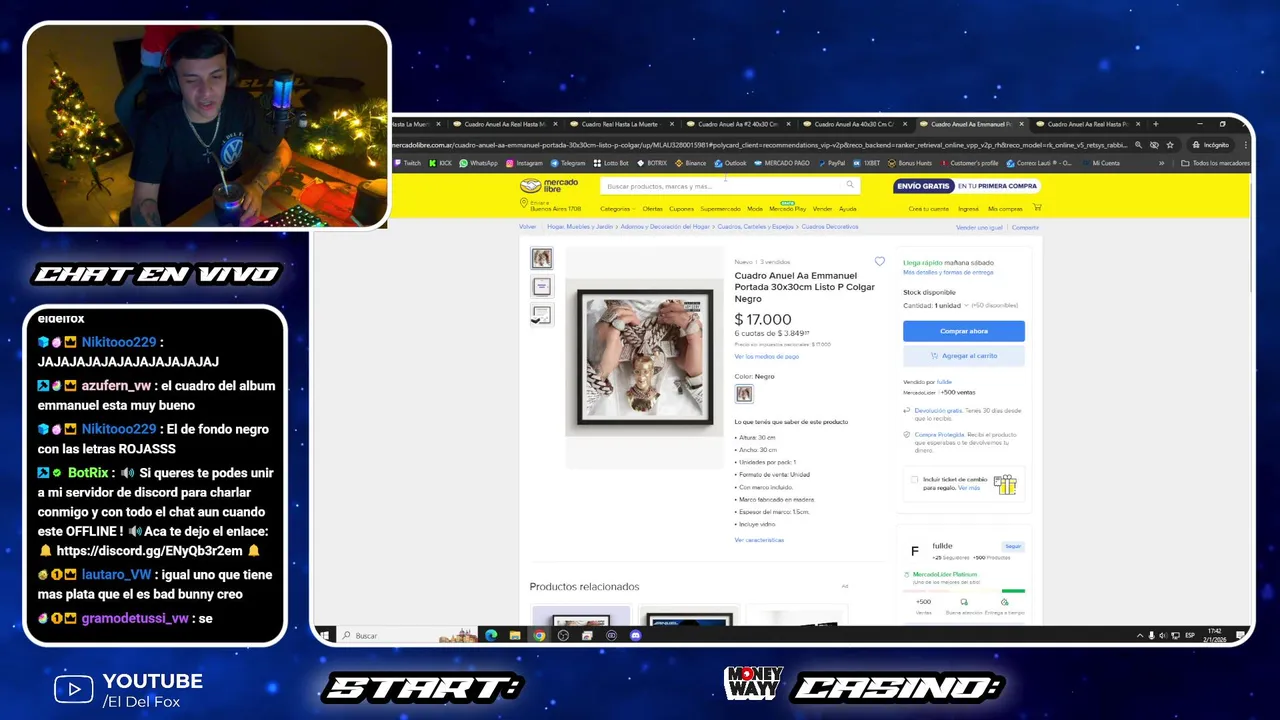This screenshot has width=1280, height=720.
Task: Show hidden system tray icons
Action: tap(1139, 635)
